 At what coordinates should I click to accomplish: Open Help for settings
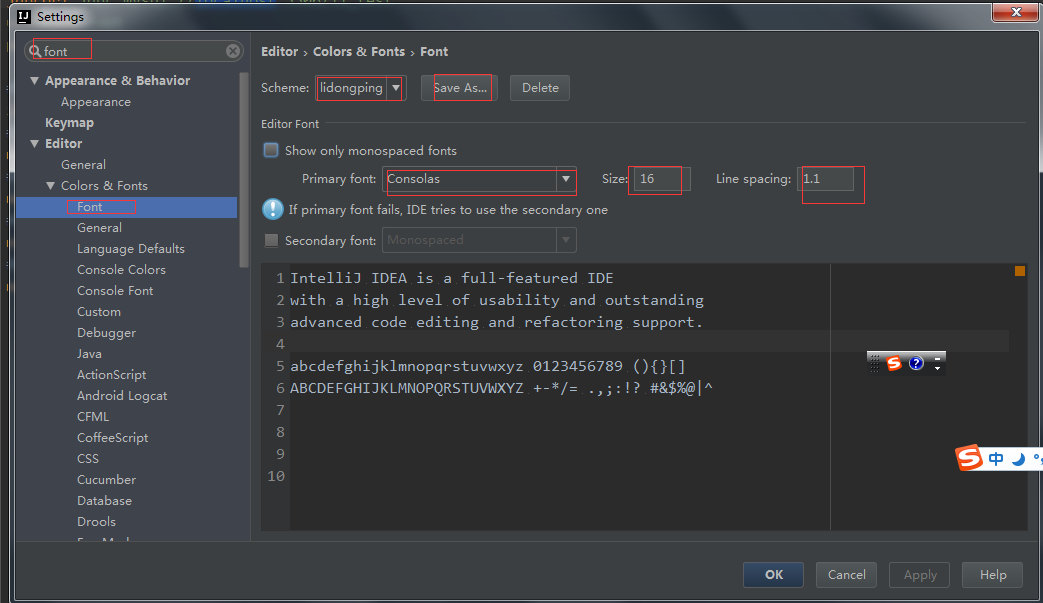click(x=992, y=574)
